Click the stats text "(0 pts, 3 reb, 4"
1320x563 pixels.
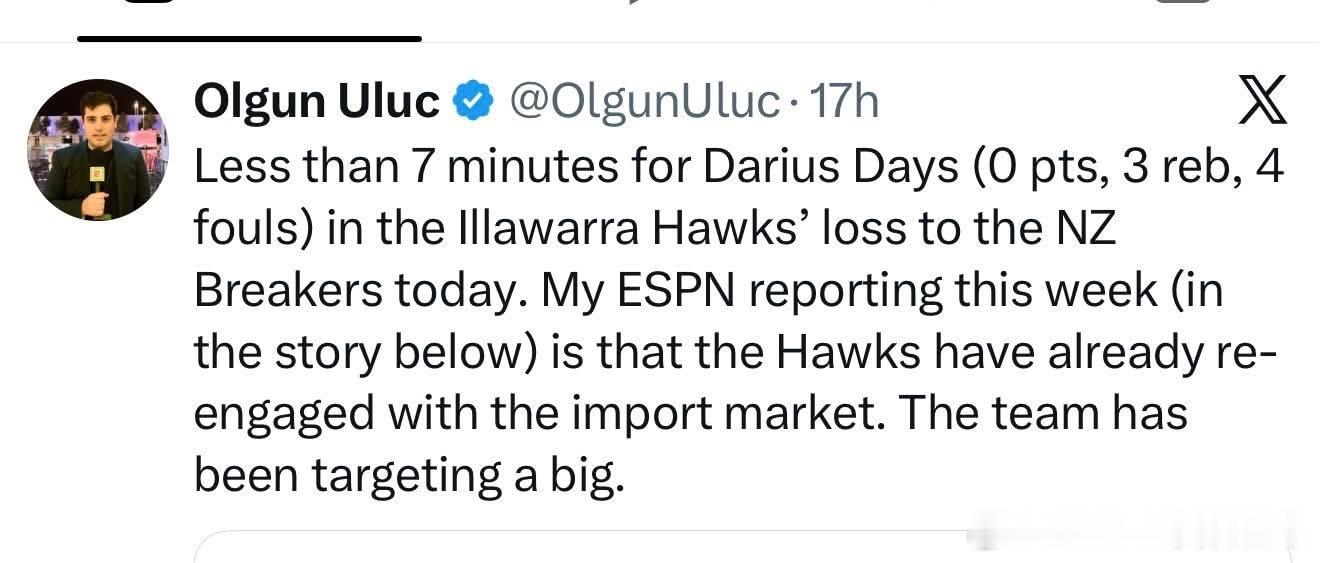point(1127,167)
